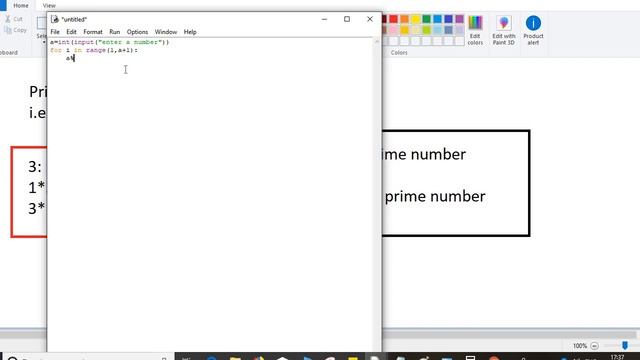Open the Run menu in IDLE
The height and width of the screenshot is (360, 640).
[x=115, y=32]
